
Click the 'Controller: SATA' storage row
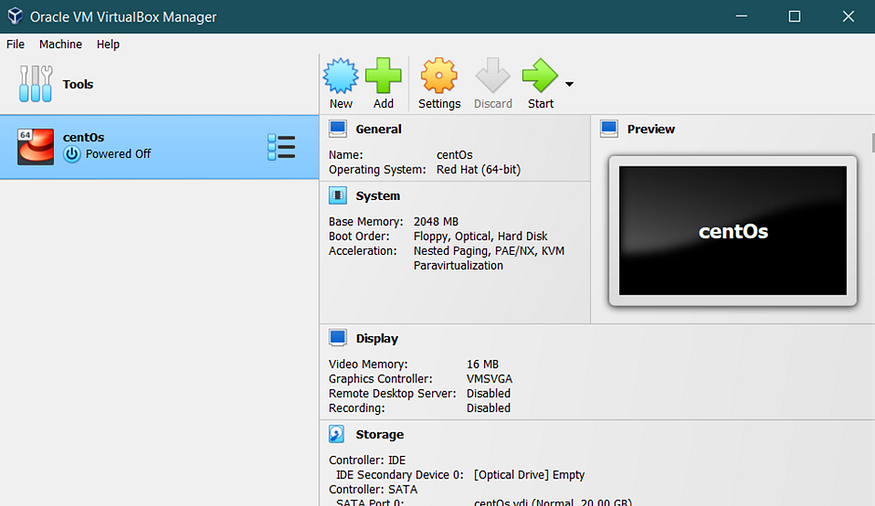coord(373,489)
